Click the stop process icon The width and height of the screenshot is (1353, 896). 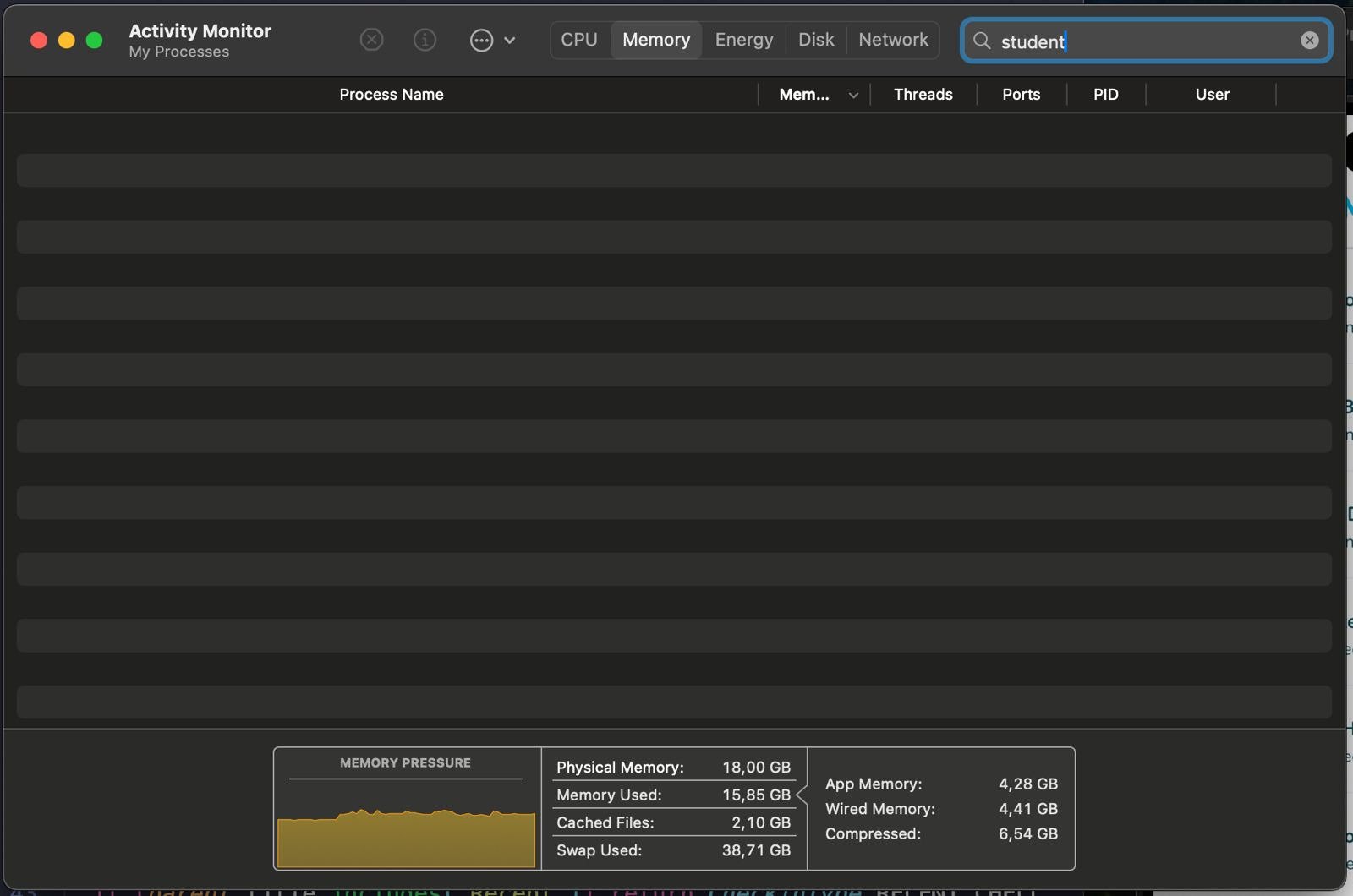(371, 40)
